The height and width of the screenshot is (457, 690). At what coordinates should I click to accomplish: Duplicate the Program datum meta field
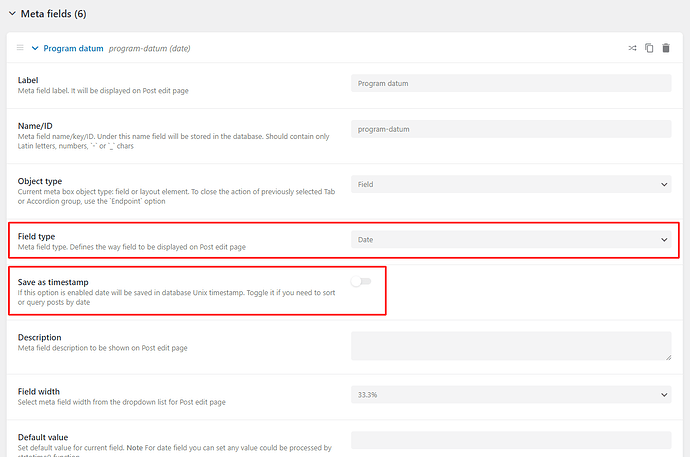[x=649, y=48]
